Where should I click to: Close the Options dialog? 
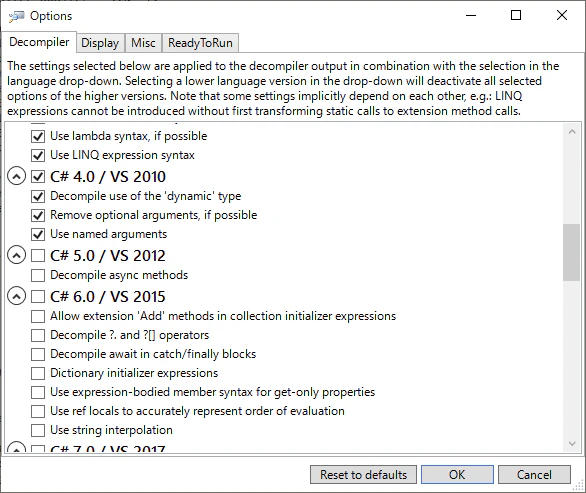562,15
